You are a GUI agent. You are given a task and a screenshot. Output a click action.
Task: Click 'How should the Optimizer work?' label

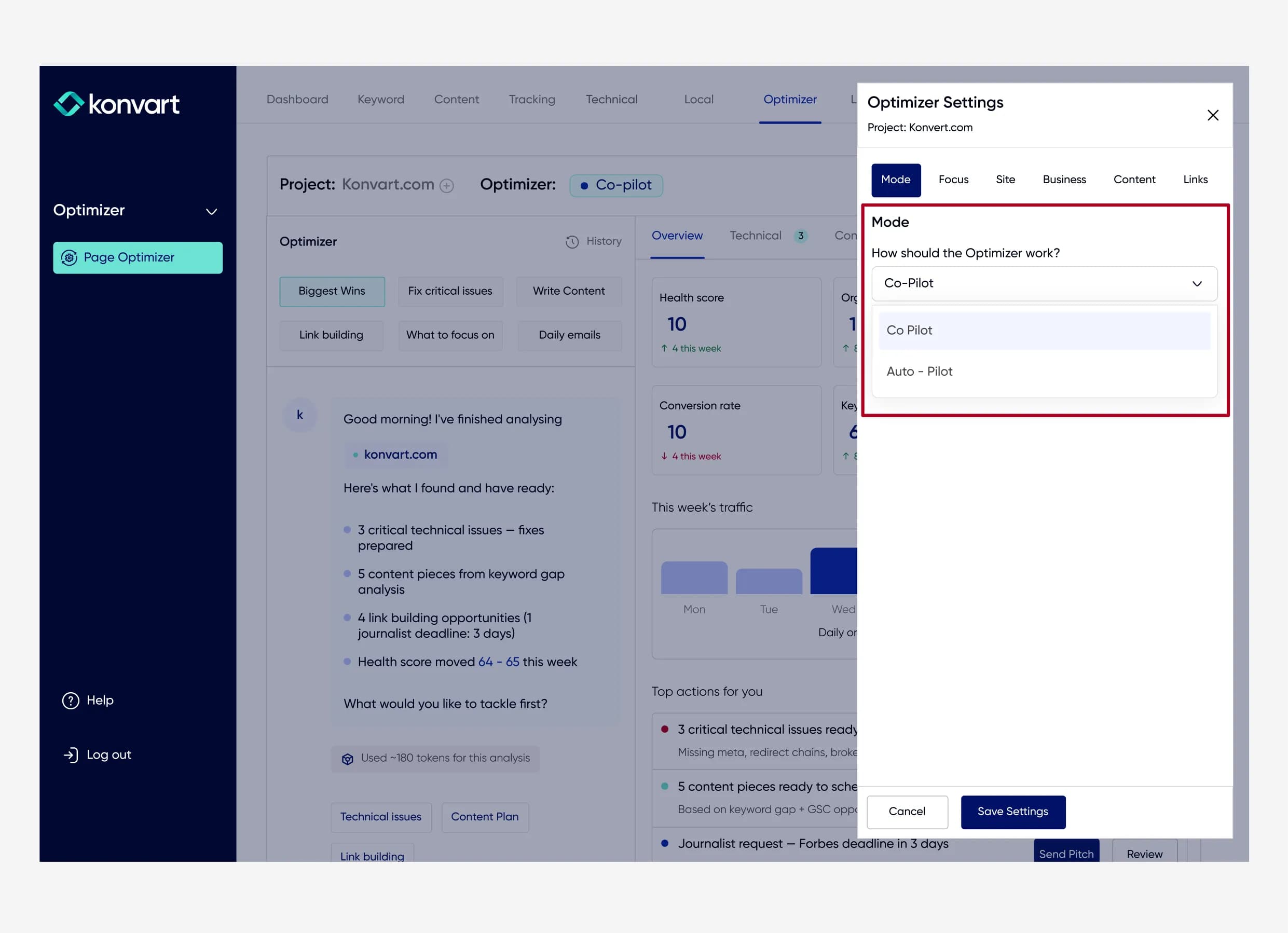tap(965, 253)
